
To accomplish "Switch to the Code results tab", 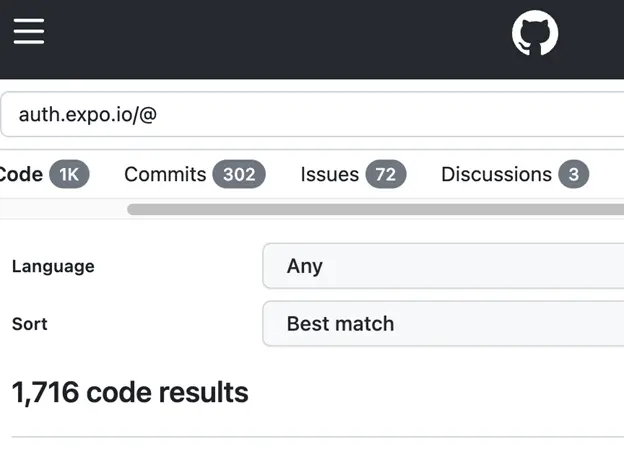I will click(20, 175).
